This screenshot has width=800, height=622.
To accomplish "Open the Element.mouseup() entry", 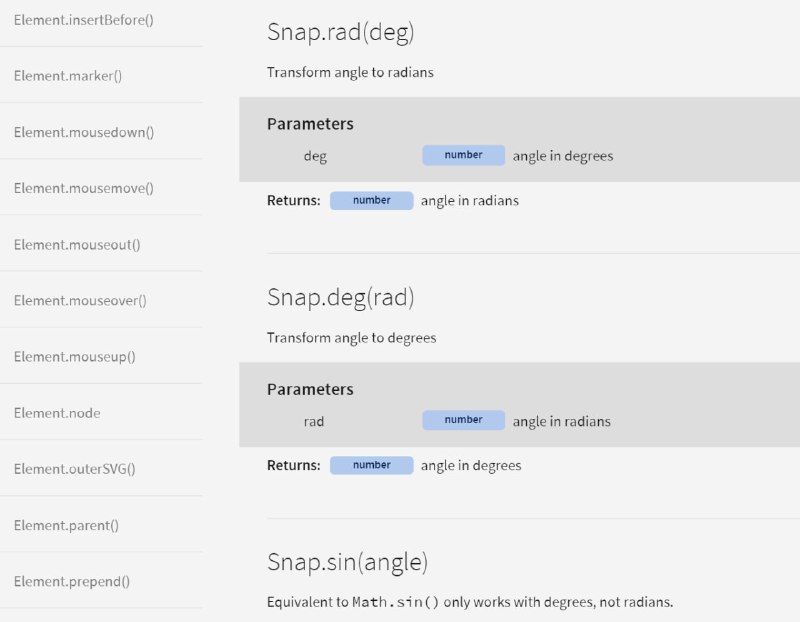I will point(74,357).
